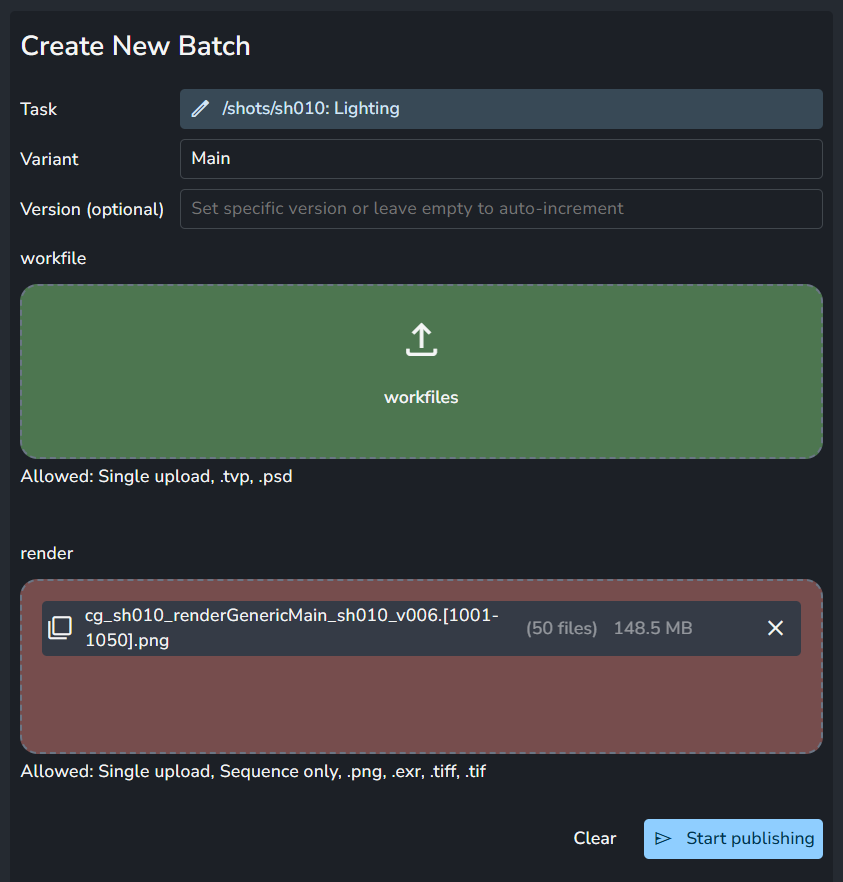
Task: Click the pencil edit icon in Task field
Action: tap(200, 109)
